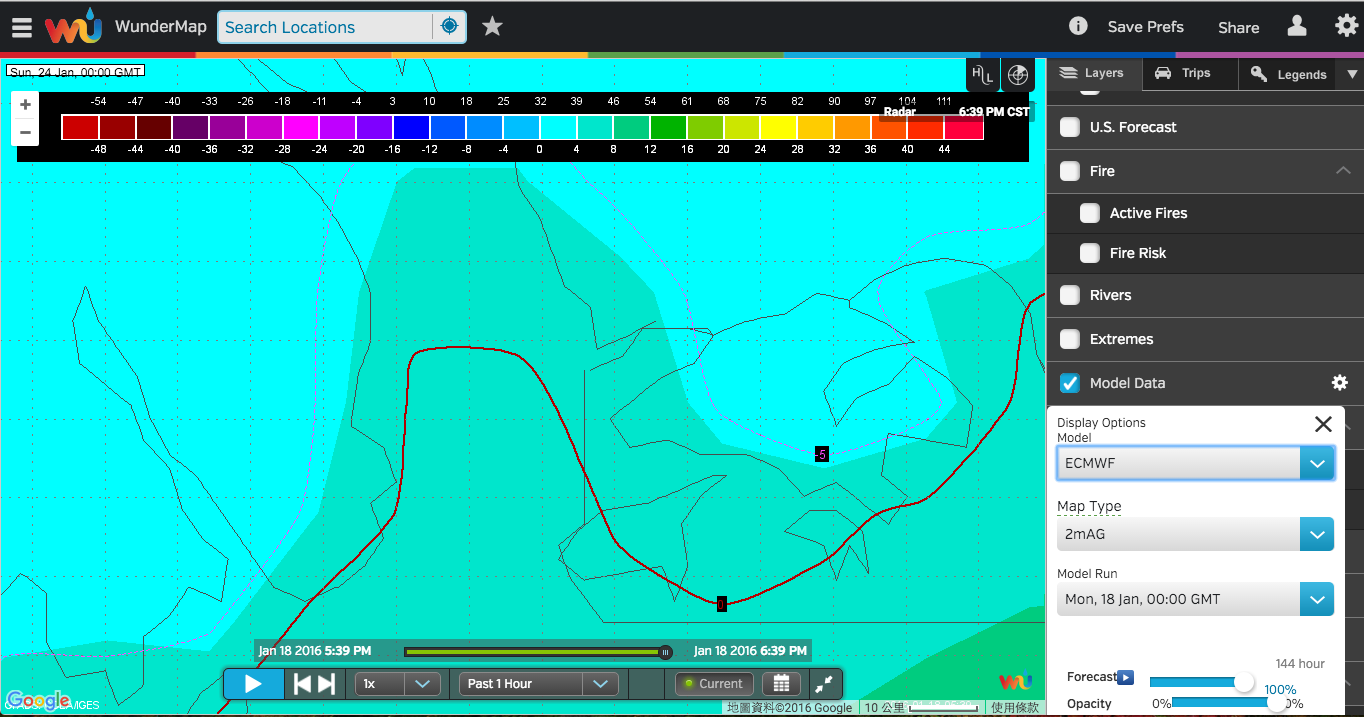Open the info icon in header
The height and width of the screenshot is (717, 1364).
point(1078,26)
